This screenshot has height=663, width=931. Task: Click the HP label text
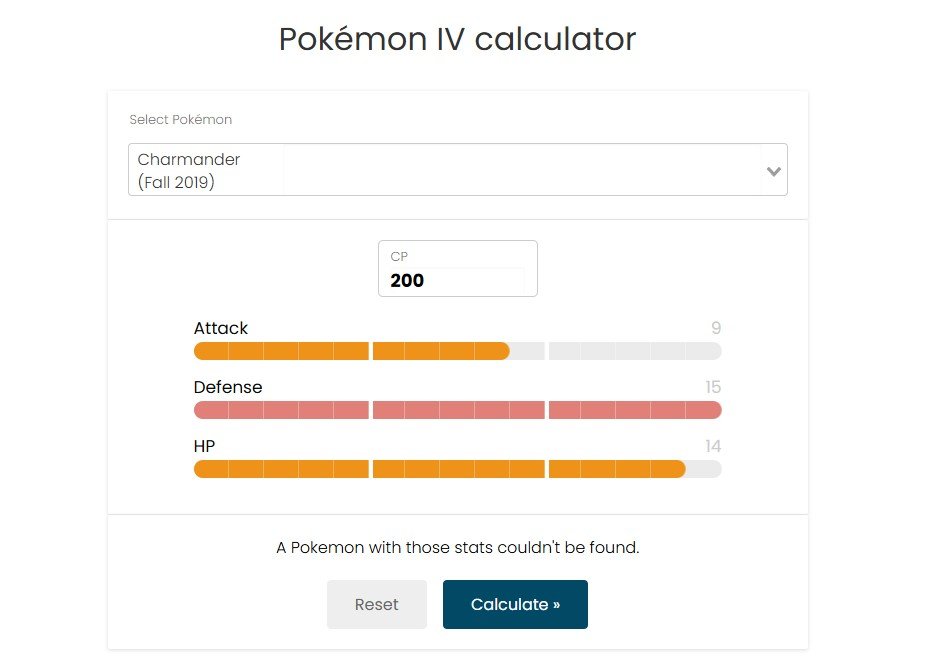pos(205,446)
